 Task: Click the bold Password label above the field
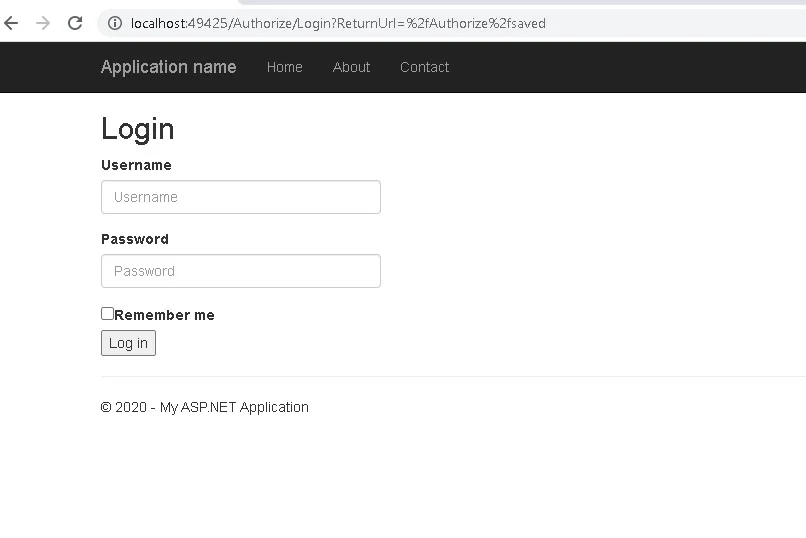pyautogui.click(x=135, y=239)
